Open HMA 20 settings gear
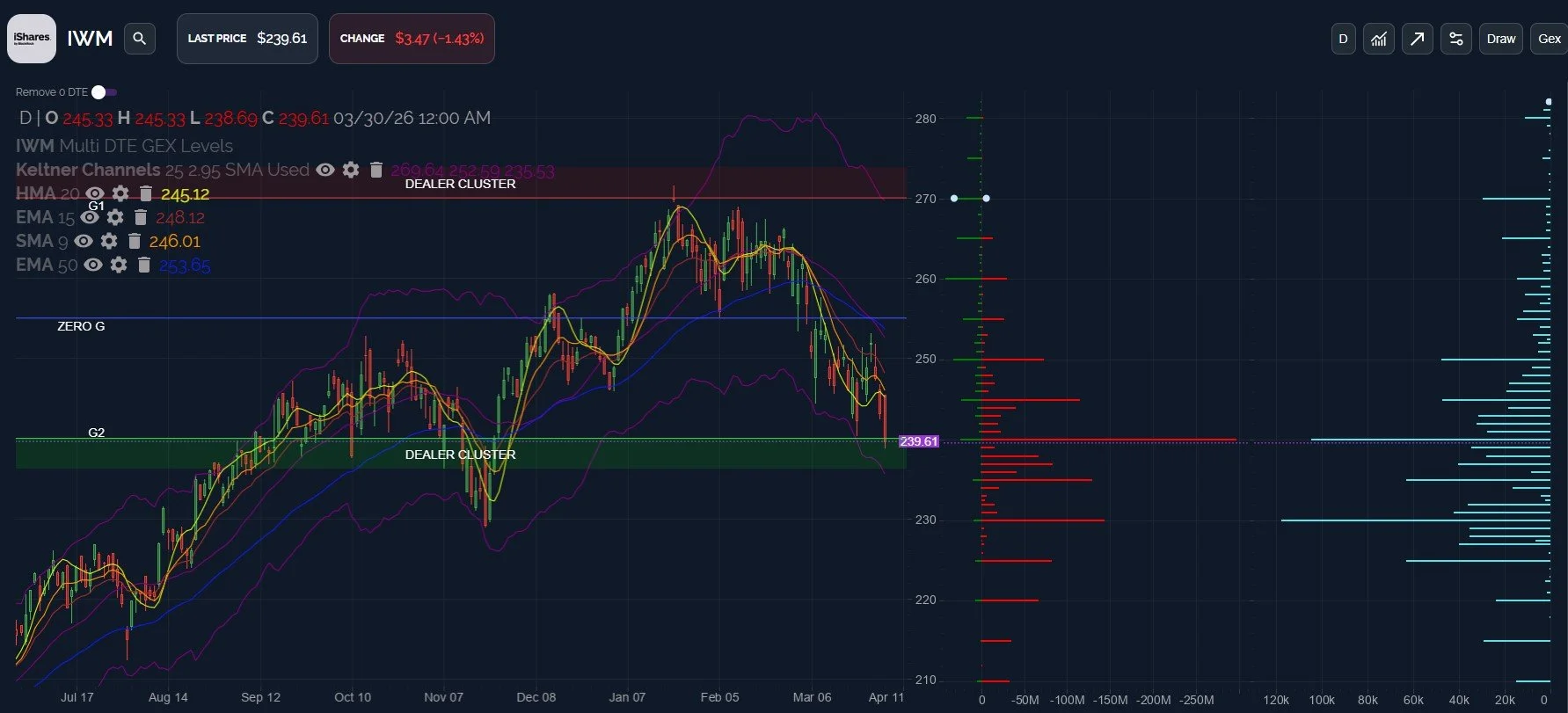 [120, 193]
